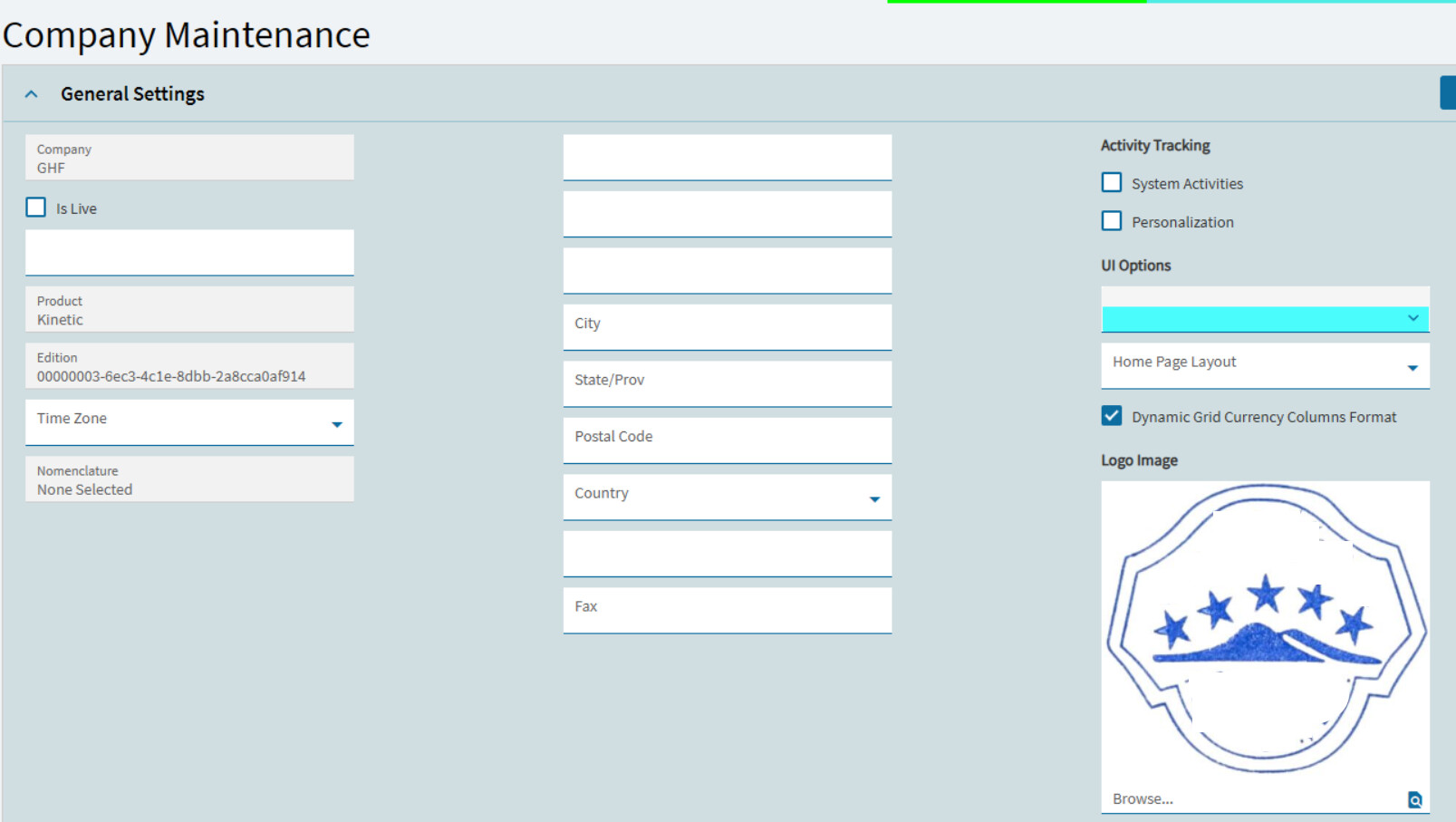Select the Nomenclature field
This screenshot has width=1456, height=822.
[x=189, y=479]
